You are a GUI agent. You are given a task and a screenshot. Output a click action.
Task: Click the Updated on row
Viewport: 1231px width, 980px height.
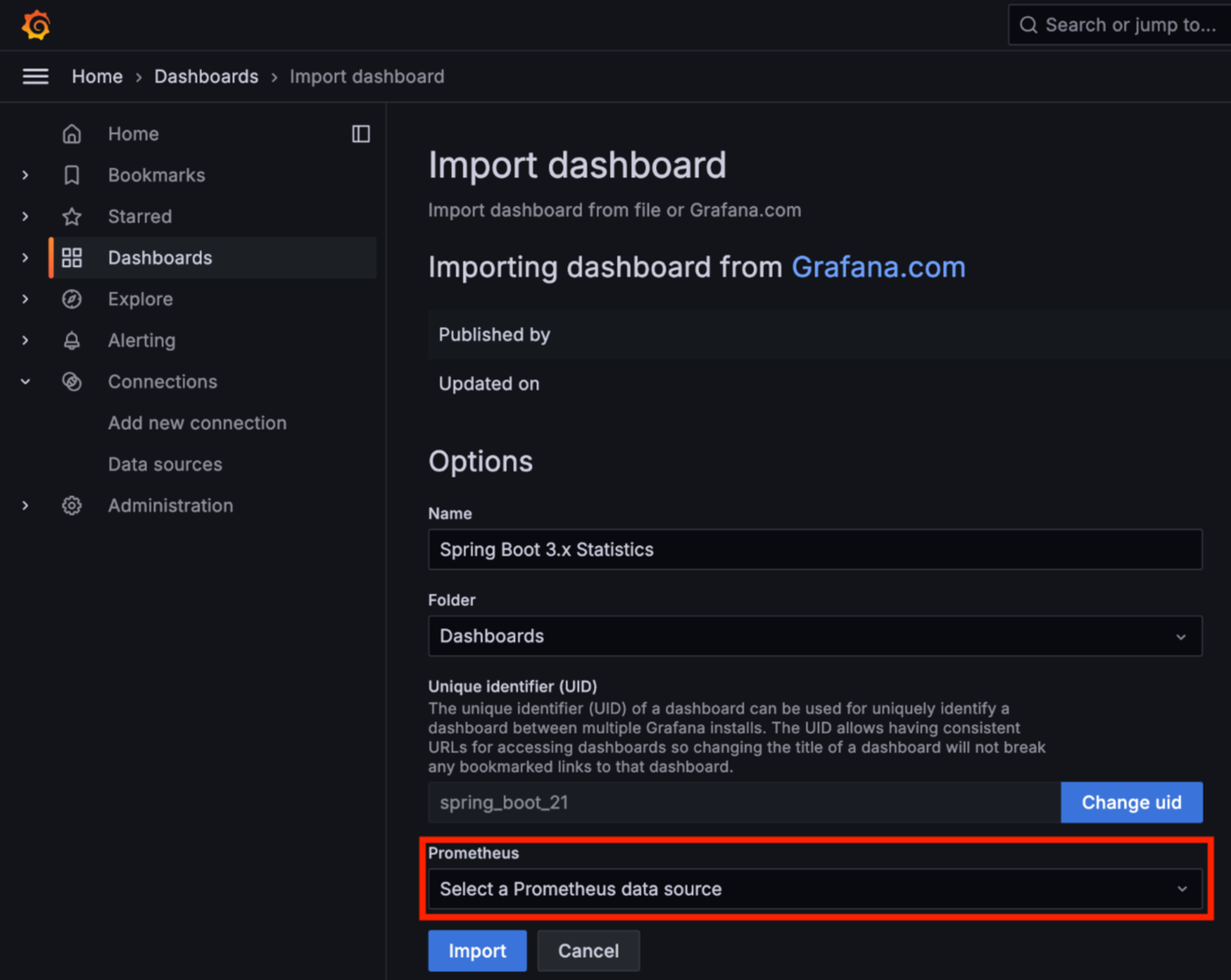[829, 384]
